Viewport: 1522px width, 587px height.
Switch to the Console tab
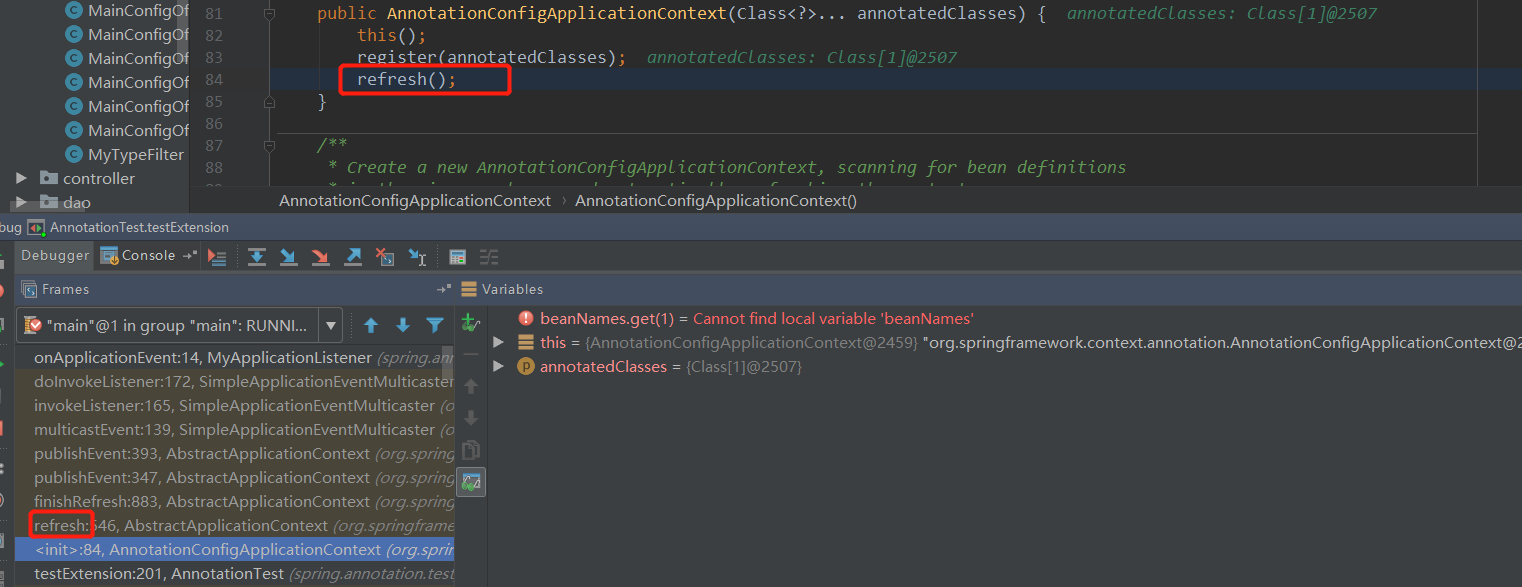coord(138,255)
